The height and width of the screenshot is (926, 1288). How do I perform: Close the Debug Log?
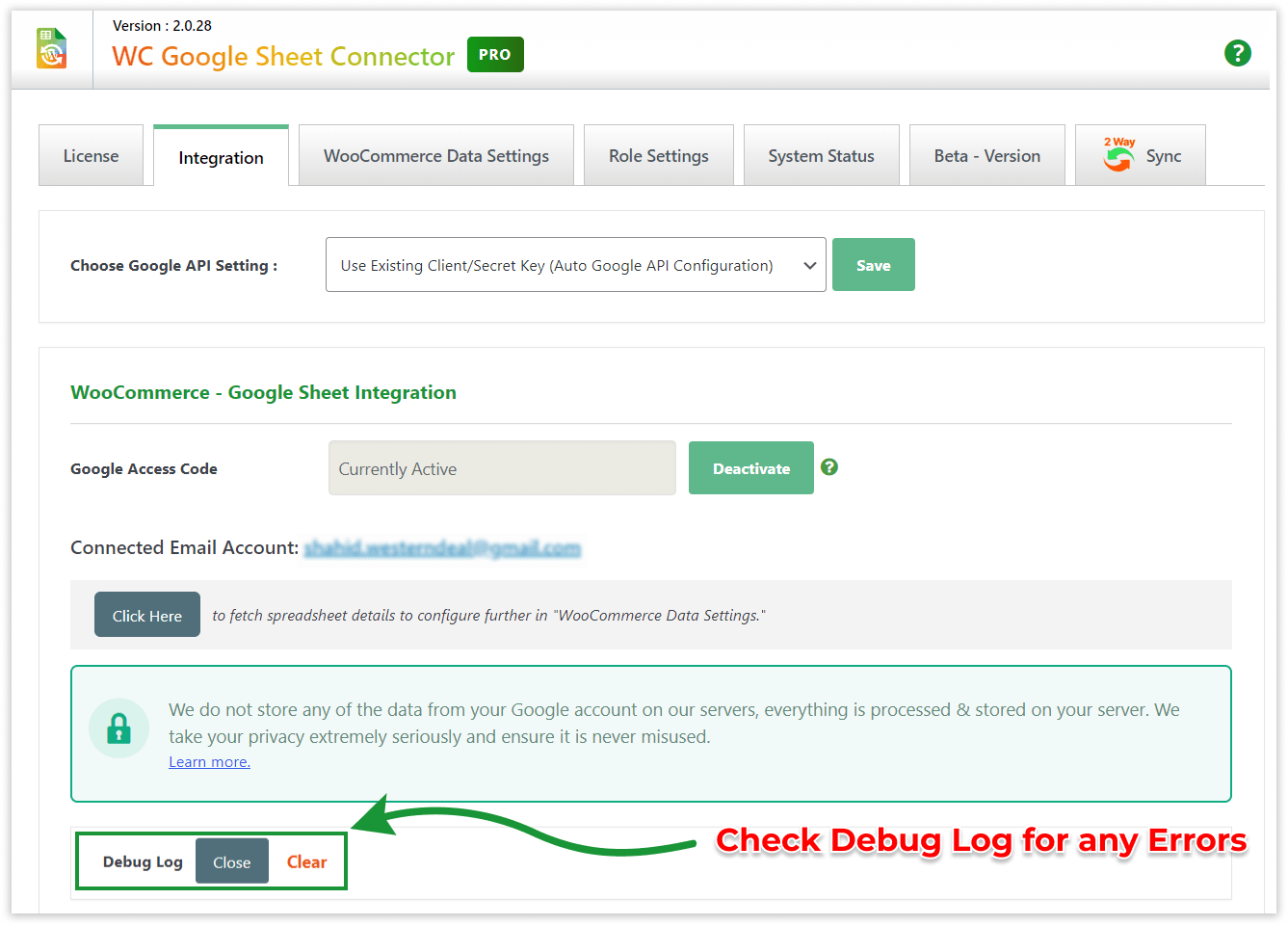point(232,861)
